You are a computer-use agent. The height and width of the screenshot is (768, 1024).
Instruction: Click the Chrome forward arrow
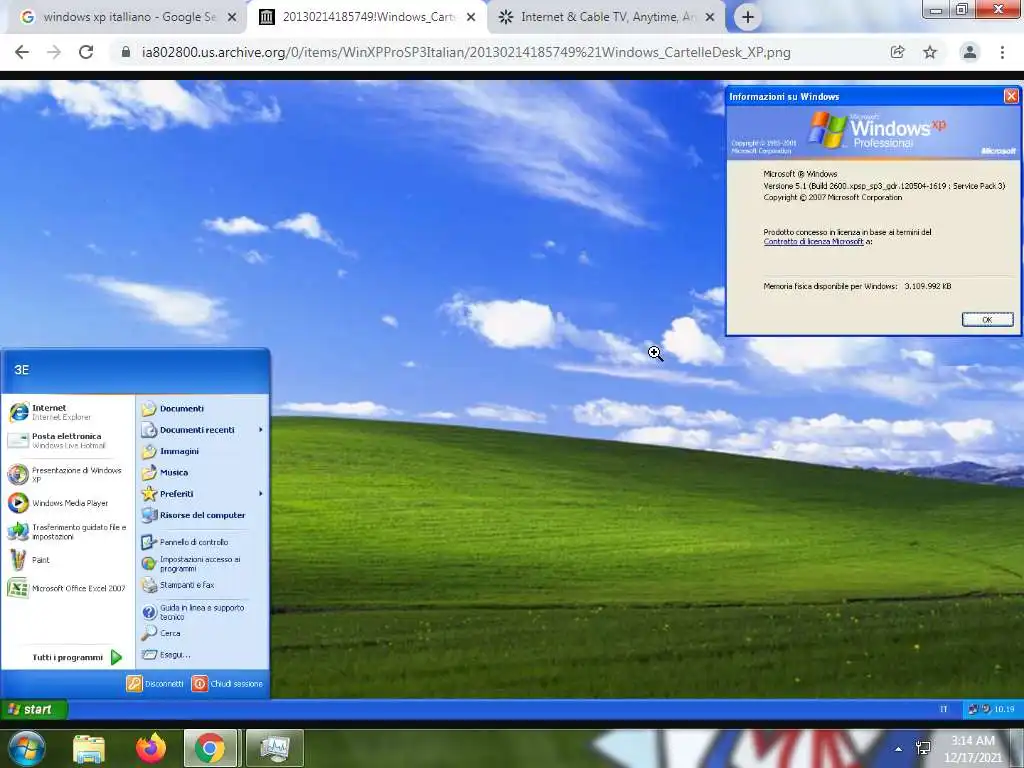(x=54, y=52)
